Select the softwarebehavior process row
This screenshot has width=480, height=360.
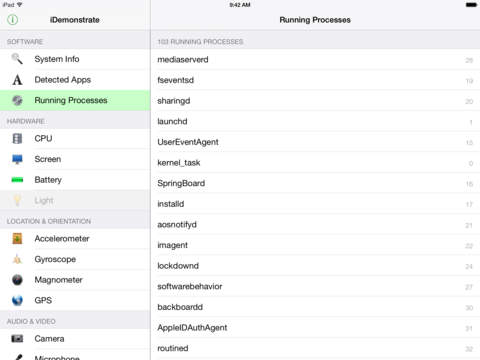315,286
